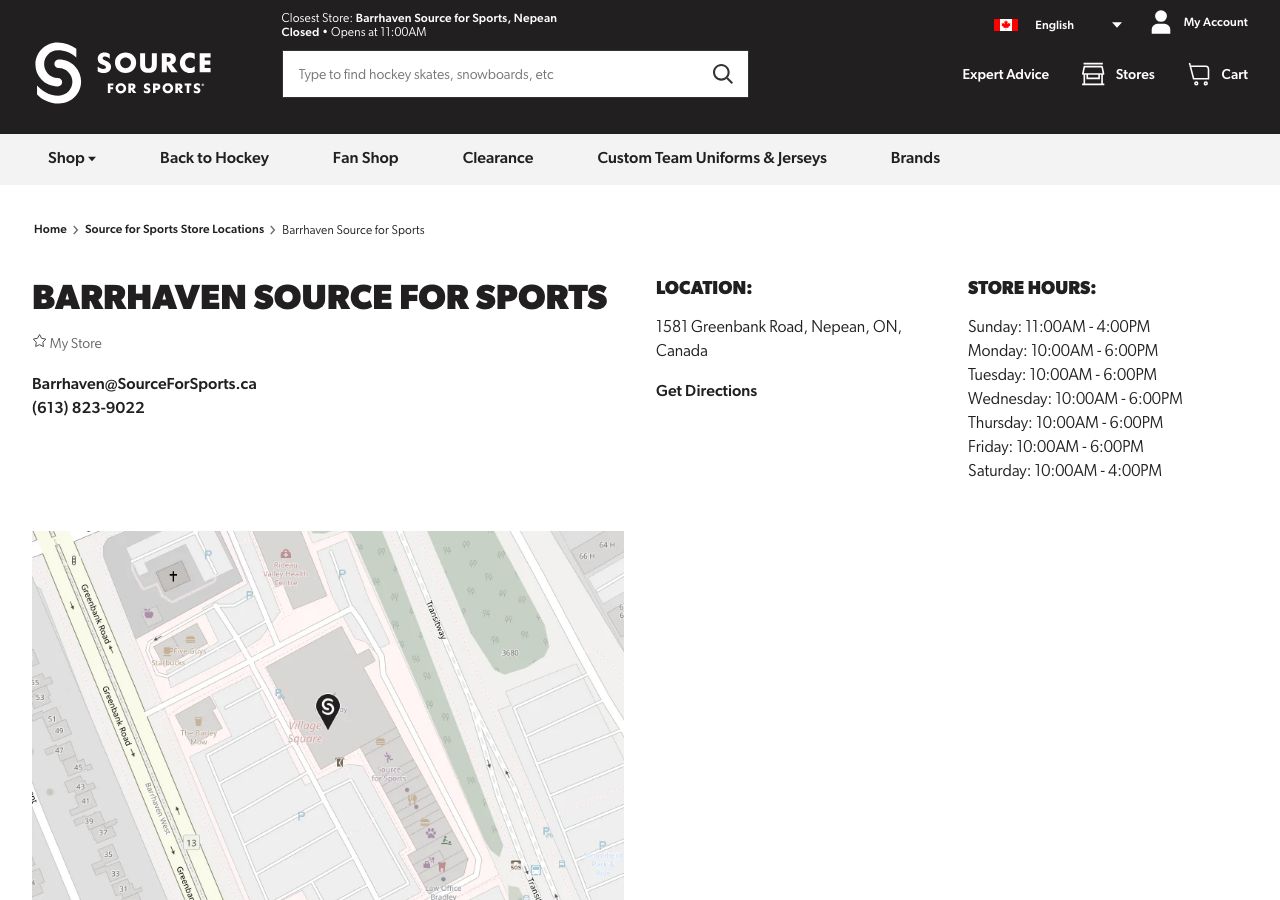Click the Stores storefront icon
This screenshot has width=1280, height=900.
tap(1093, 74)
